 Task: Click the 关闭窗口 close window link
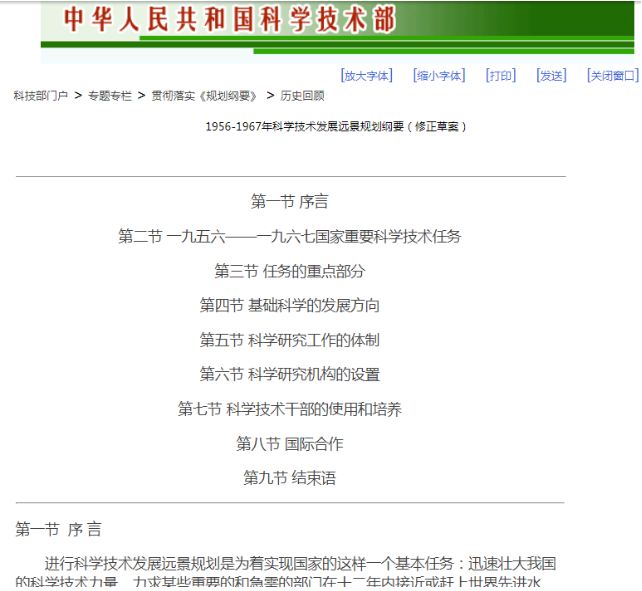612,76
